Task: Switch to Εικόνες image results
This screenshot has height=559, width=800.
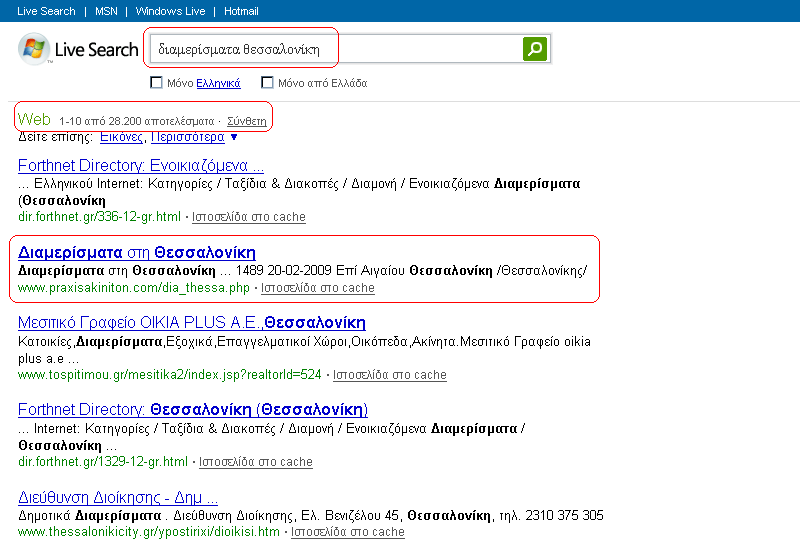Action: (122, 137)
